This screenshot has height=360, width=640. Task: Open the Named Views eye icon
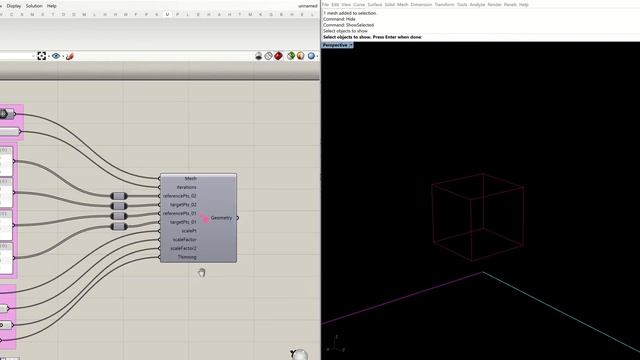[x=56, y=56]
